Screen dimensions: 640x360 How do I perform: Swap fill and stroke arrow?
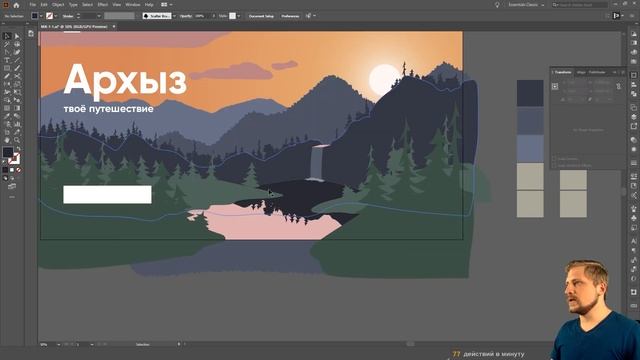(x=18, y=149)
